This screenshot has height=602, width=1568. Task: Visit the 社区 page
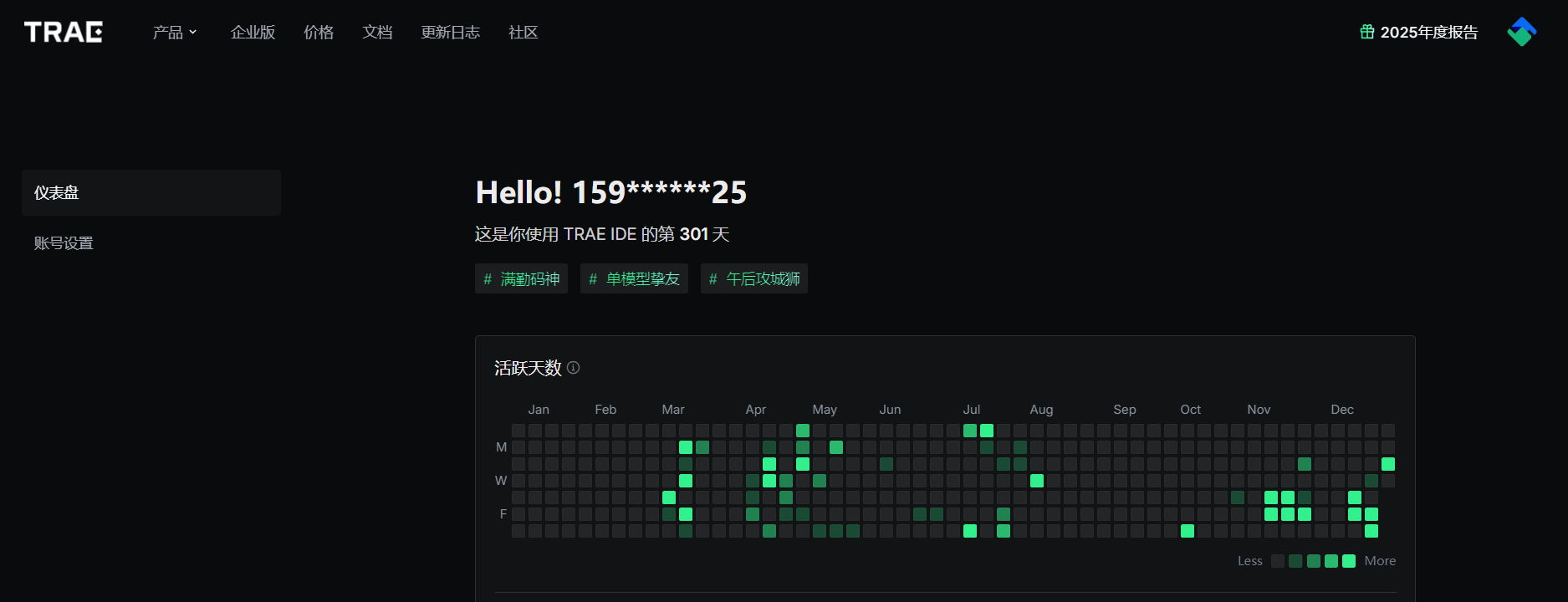coord(523,32)
